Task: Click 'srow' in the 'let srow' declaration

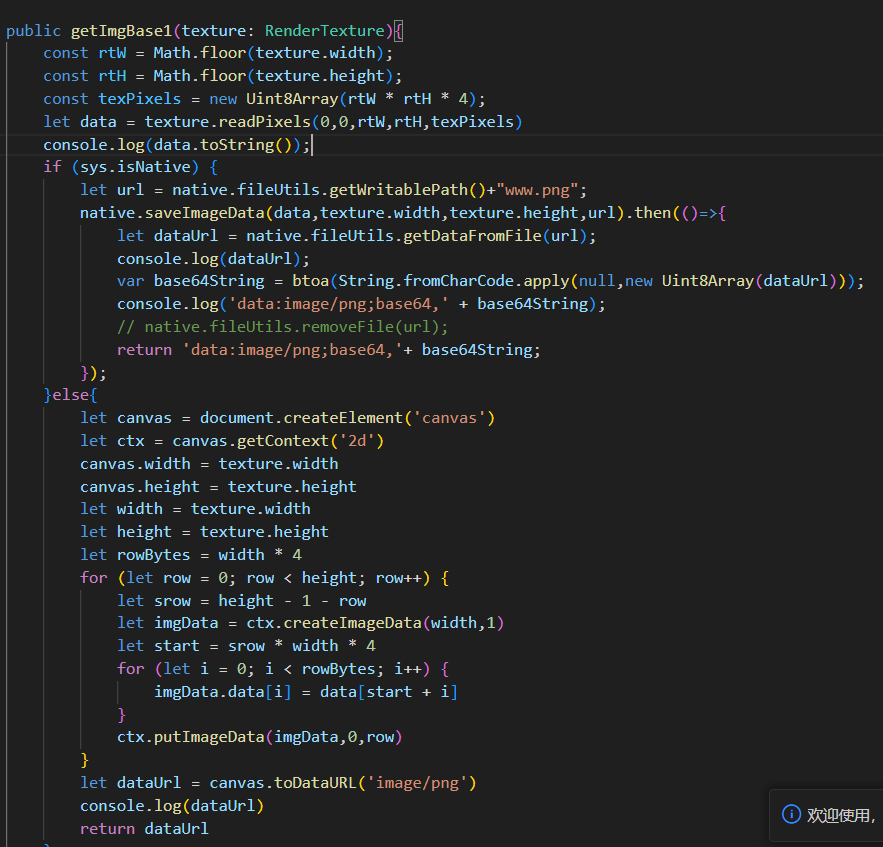Action: coord(172,601)
